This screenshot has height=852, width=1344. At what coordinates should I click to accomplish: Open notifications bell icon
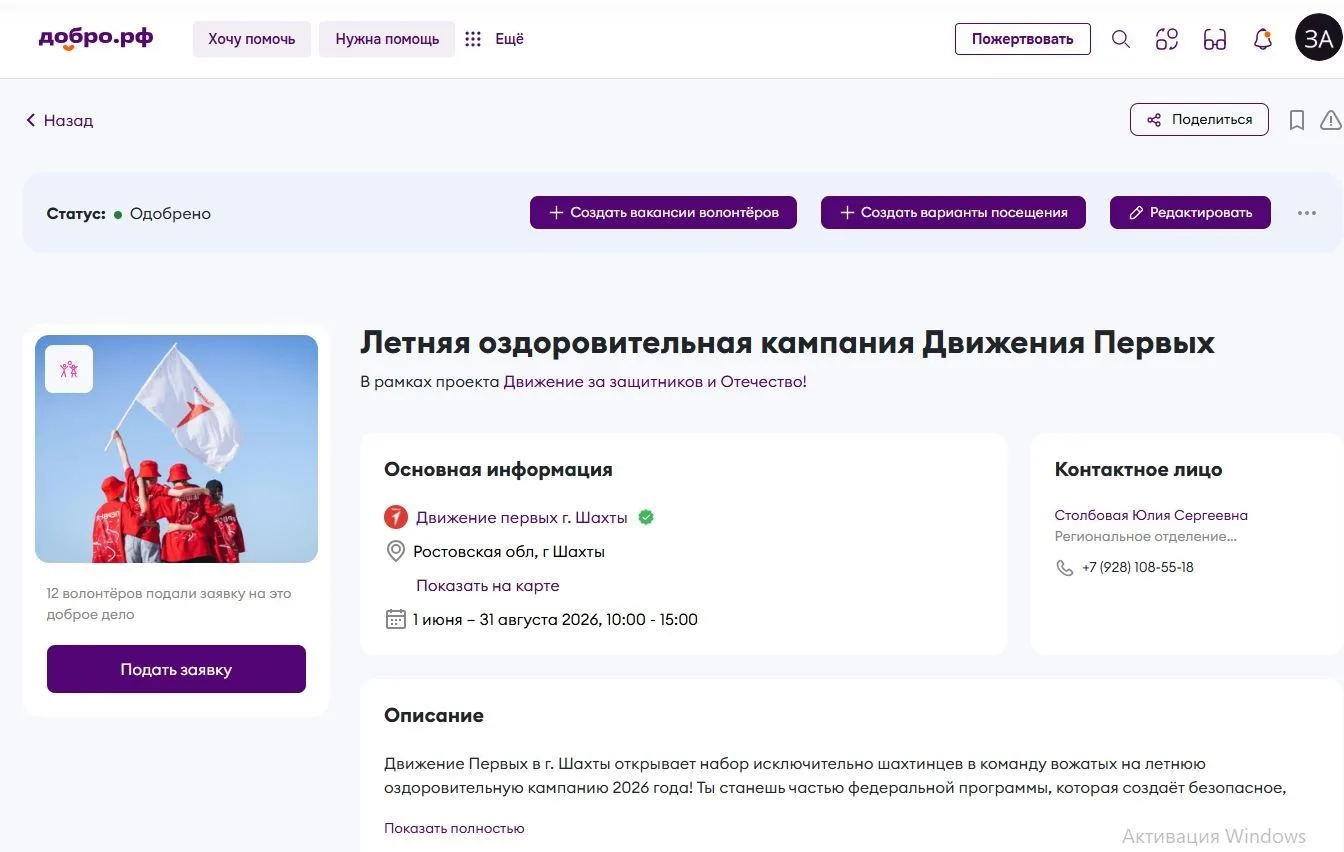point(1263,39)
